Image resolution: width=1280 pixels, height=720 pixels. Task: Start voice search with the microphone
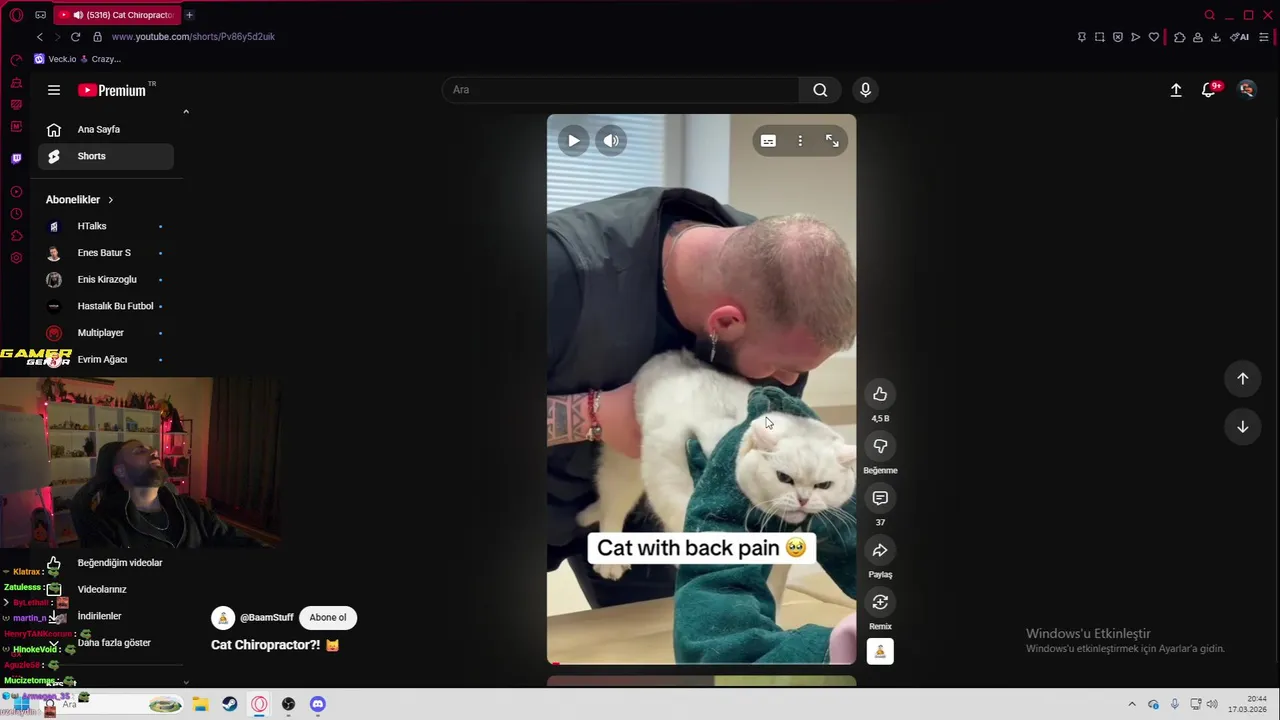tap(865, 90)
